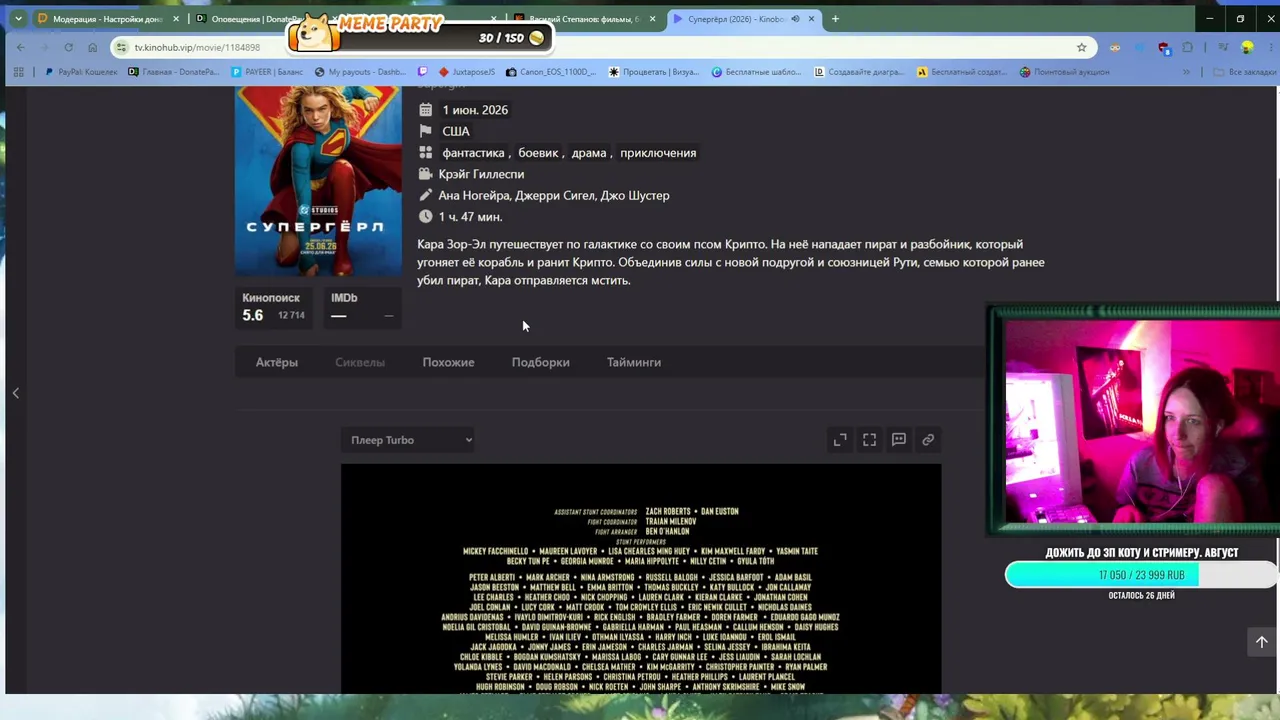Go back with the browser back arrow

20,47
